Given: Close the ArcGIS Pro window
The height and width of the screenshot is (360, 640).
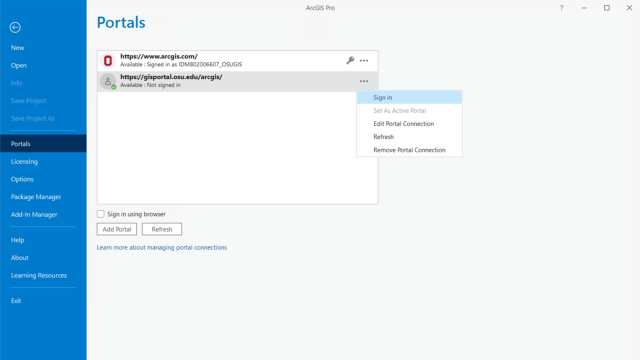Looking at the screenshot, I should point(629,8).
